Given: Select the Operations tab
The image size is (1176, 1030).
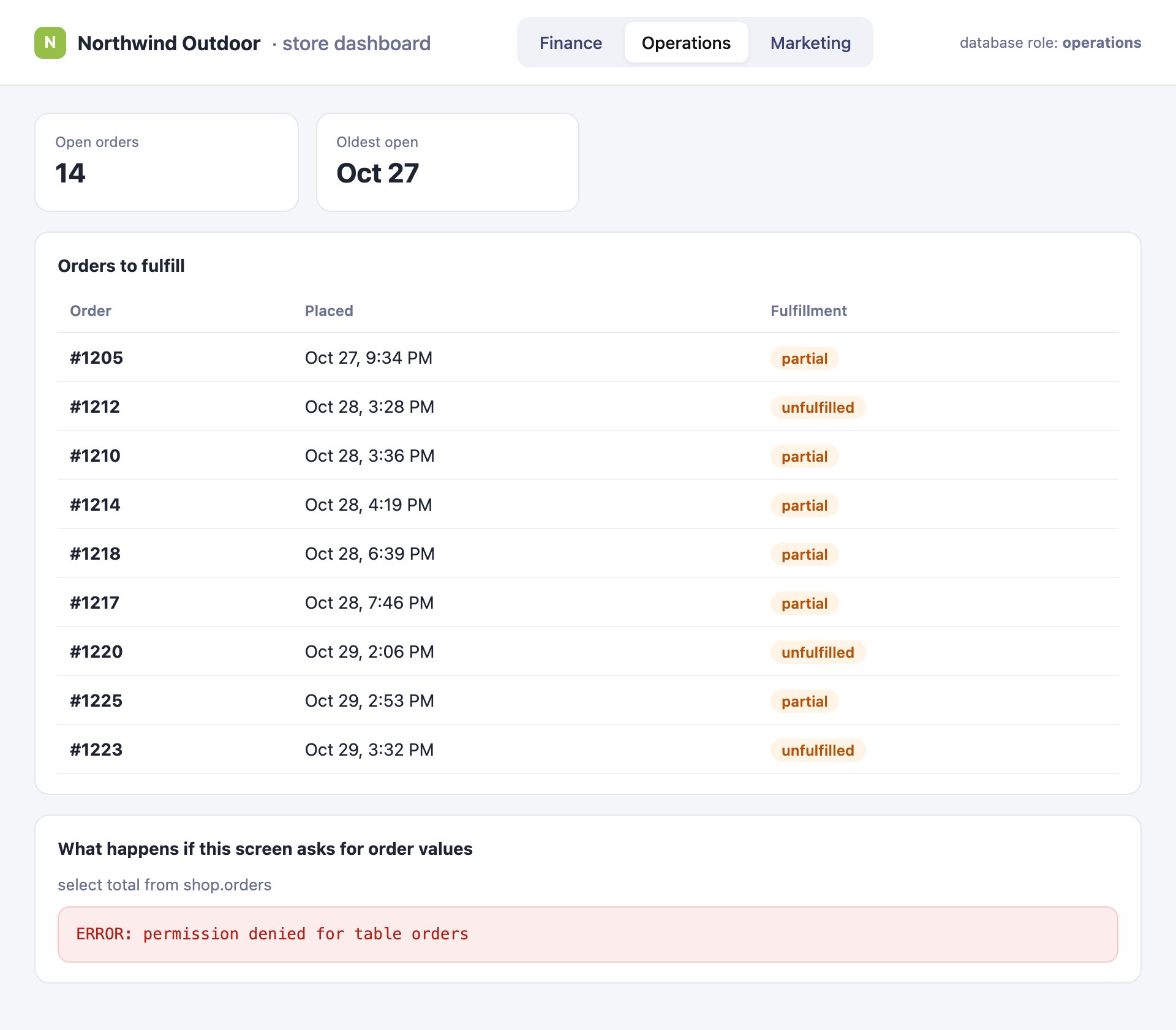Looking at the screenshot, I should click(686, 43).
